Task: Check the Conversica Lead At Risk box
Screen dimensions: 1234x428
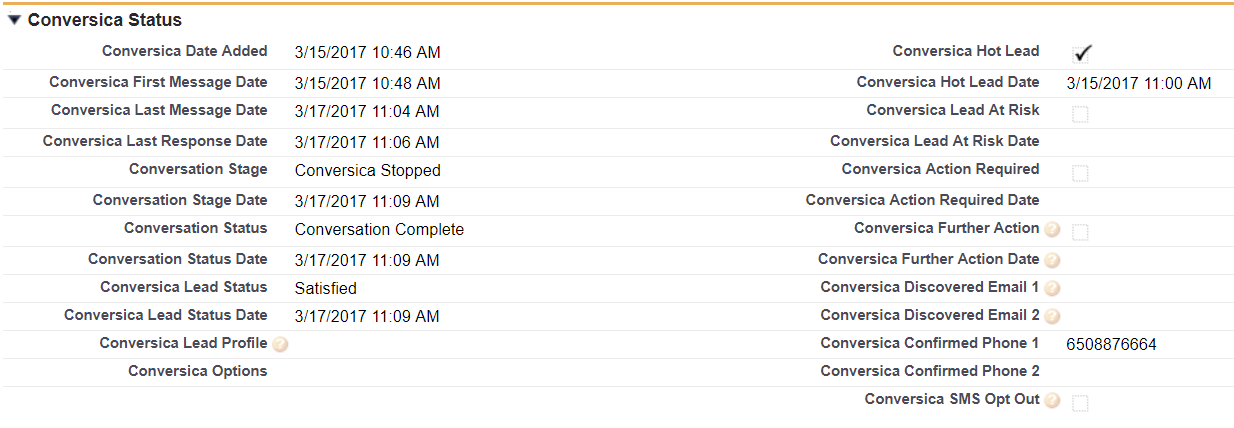Action: [1080, 114]
